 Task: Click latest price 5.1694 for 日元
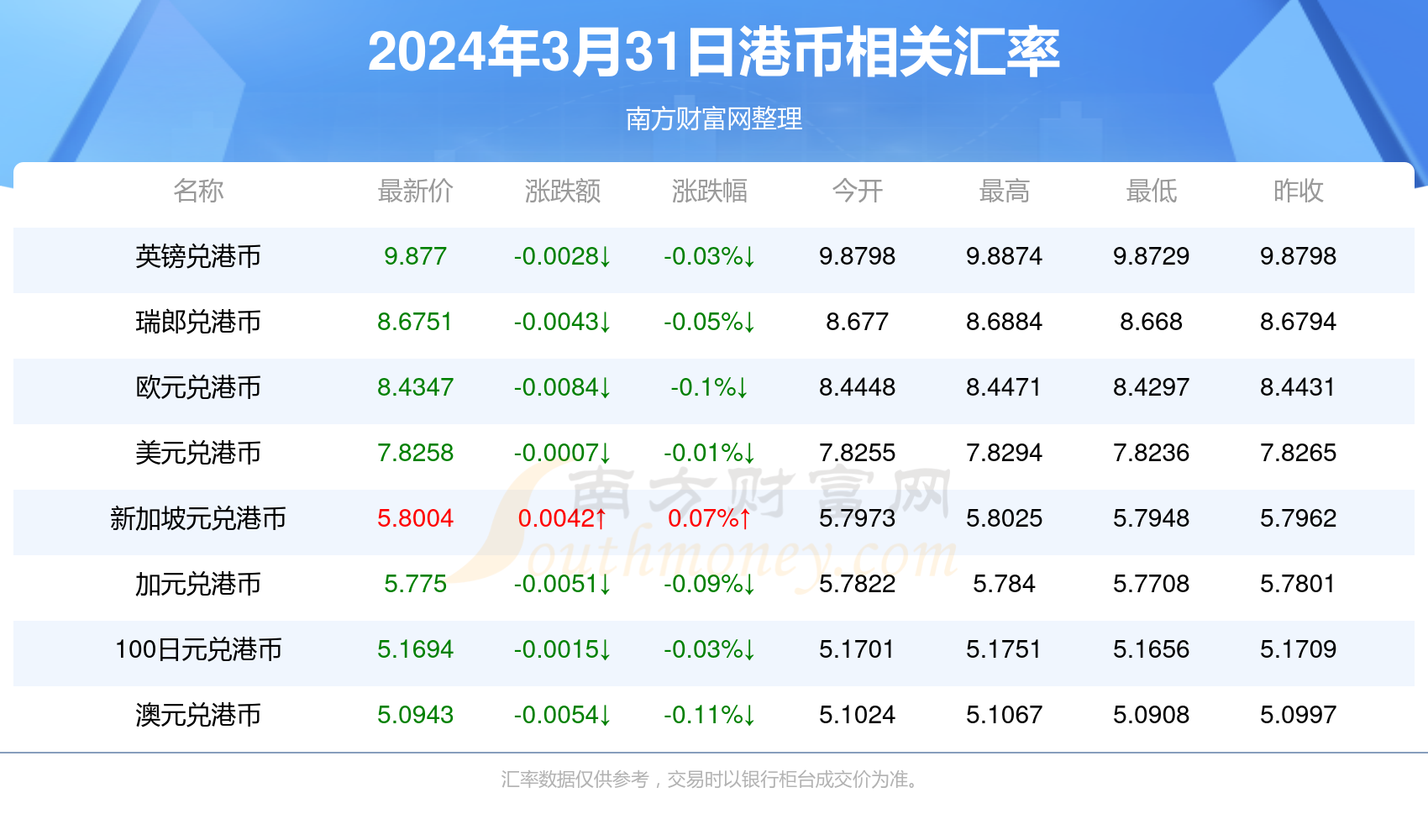pos(415,649)
